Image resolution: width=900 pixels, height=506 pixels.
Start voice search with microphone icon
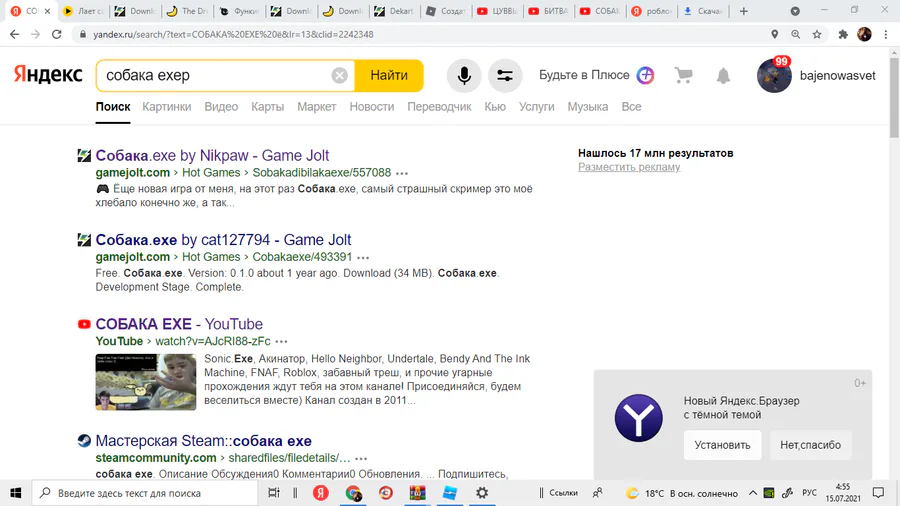point(464,75)
